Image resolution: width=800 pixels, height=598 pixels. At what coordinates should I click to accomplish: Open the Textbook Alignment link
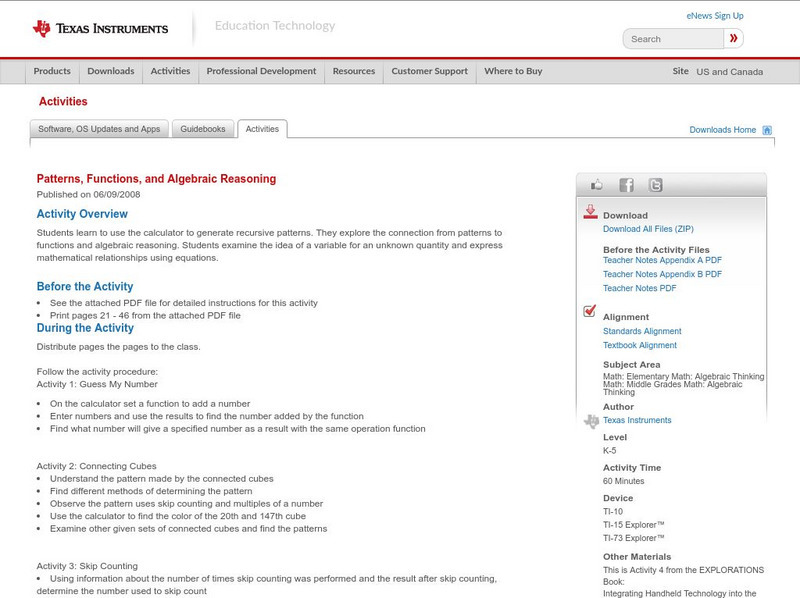click(x=640, y=345)
